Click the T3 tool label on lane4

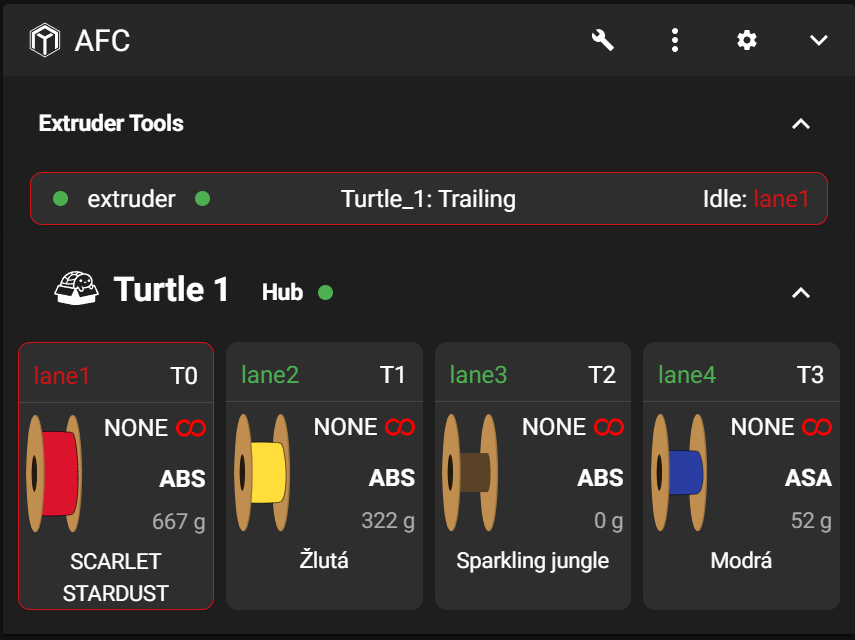point(810,375)
